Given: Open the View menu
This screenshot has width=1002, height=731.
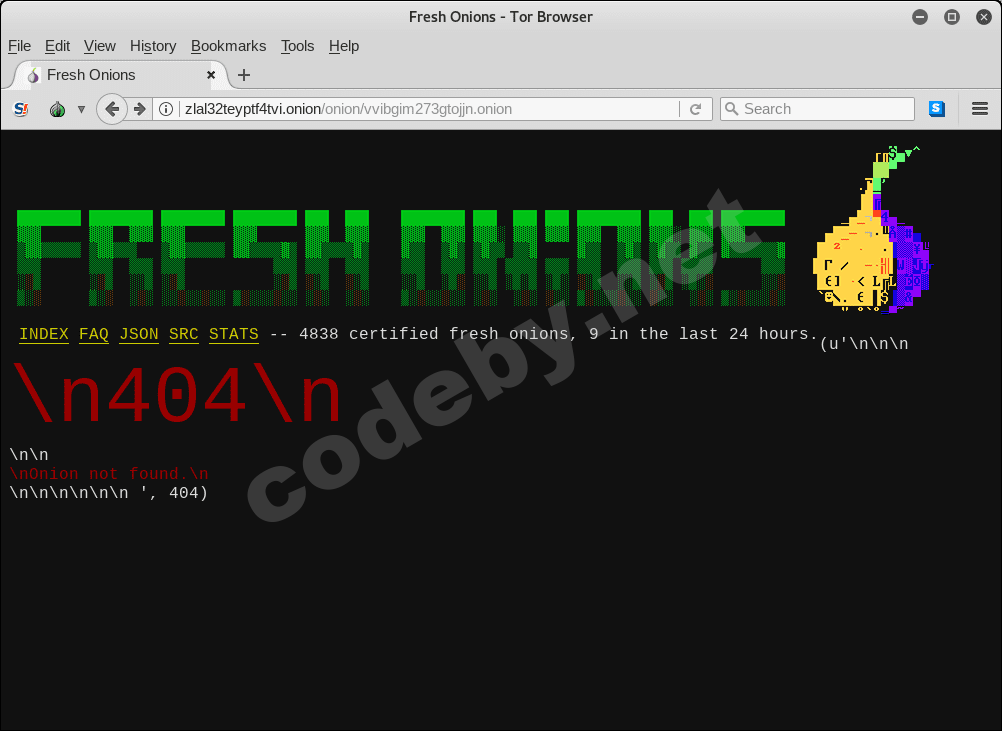Looking at the screenshot, I should coord(100,46).
